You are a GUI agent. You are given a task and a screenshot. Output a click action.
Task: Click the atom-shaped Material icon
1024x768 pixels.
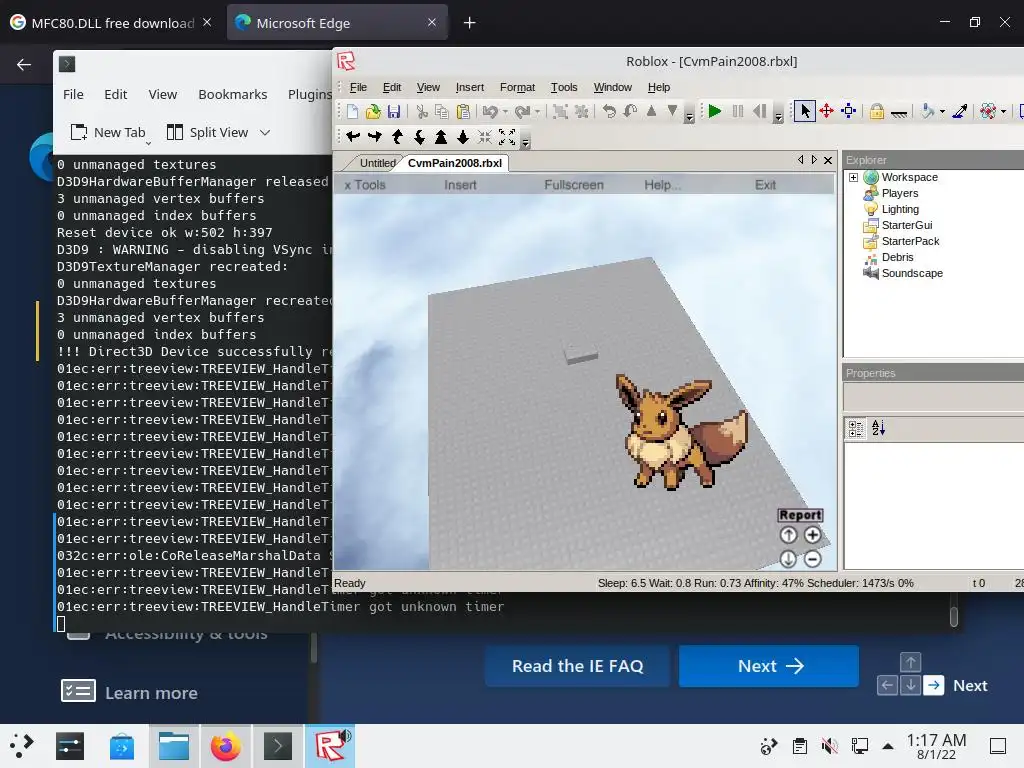(988, 112)
